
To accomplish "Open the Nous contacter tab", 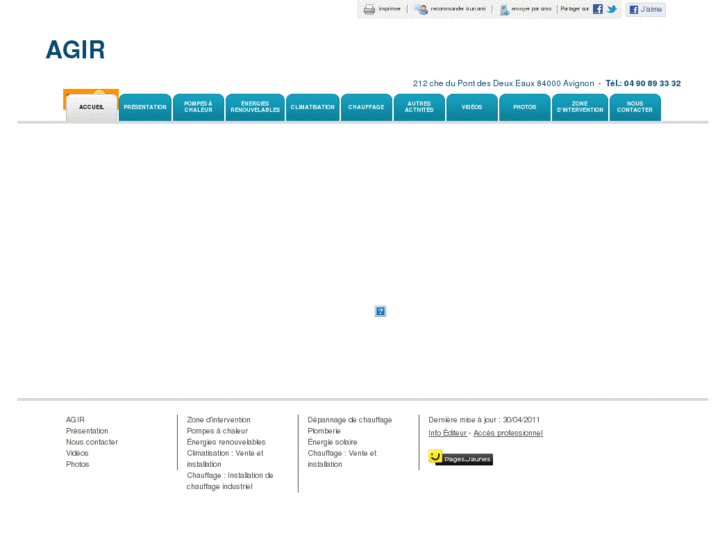I will coord(635,107).
